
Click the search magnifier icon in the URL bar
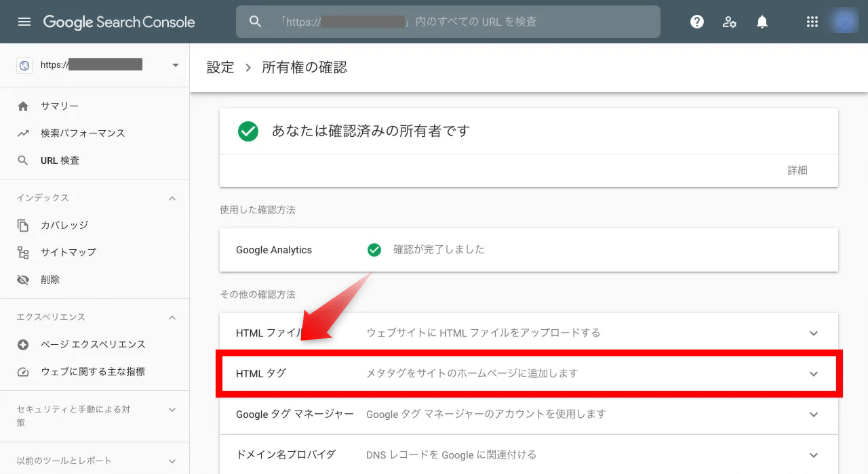pyautogui.click(x=255, y=22)
